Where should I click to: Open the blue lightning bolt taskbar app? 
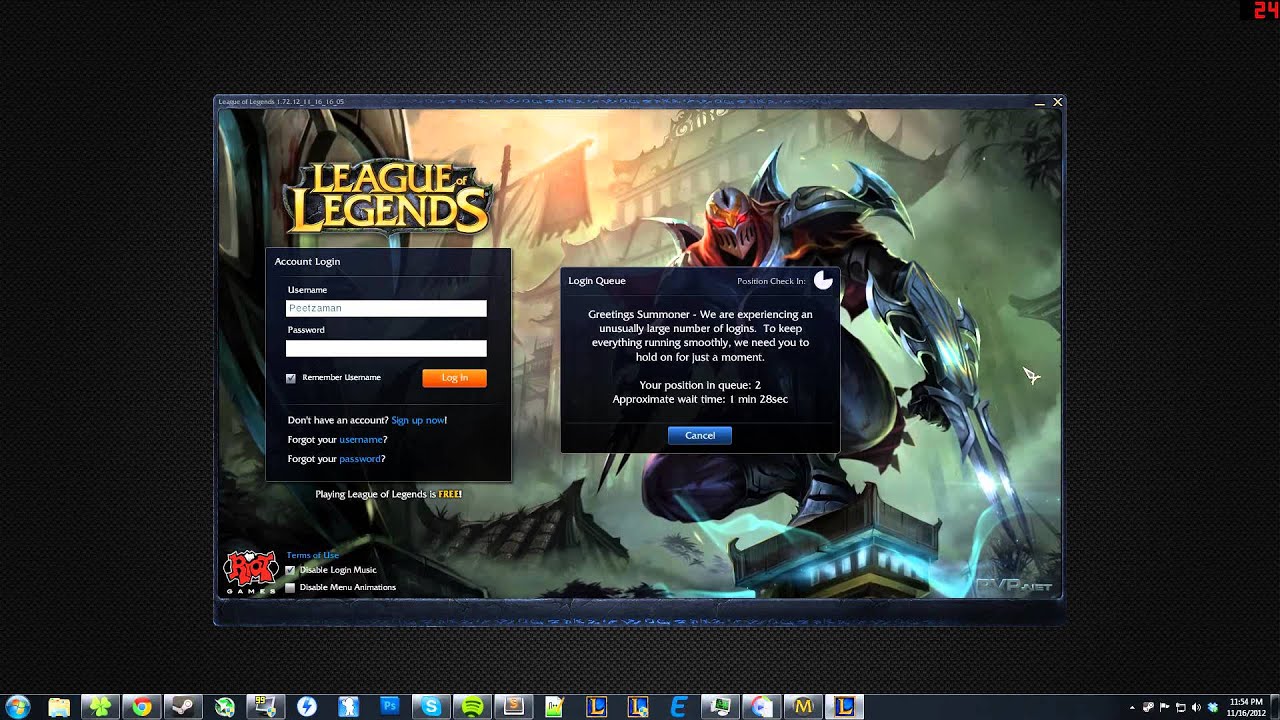pos(307,707)
